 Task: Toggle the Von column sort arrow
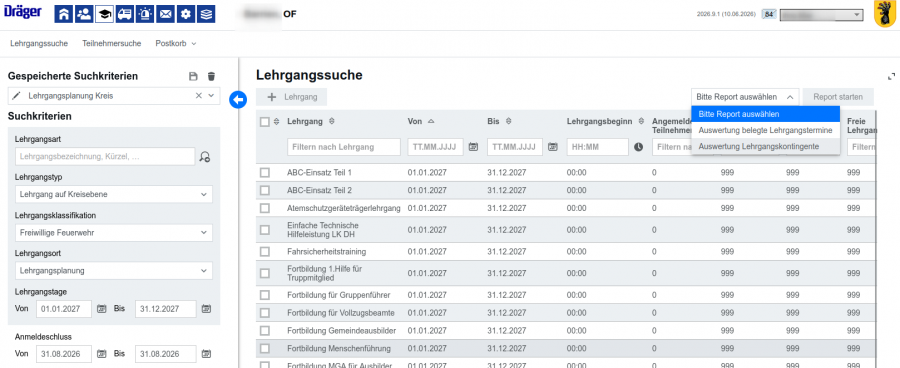point(431,121)
